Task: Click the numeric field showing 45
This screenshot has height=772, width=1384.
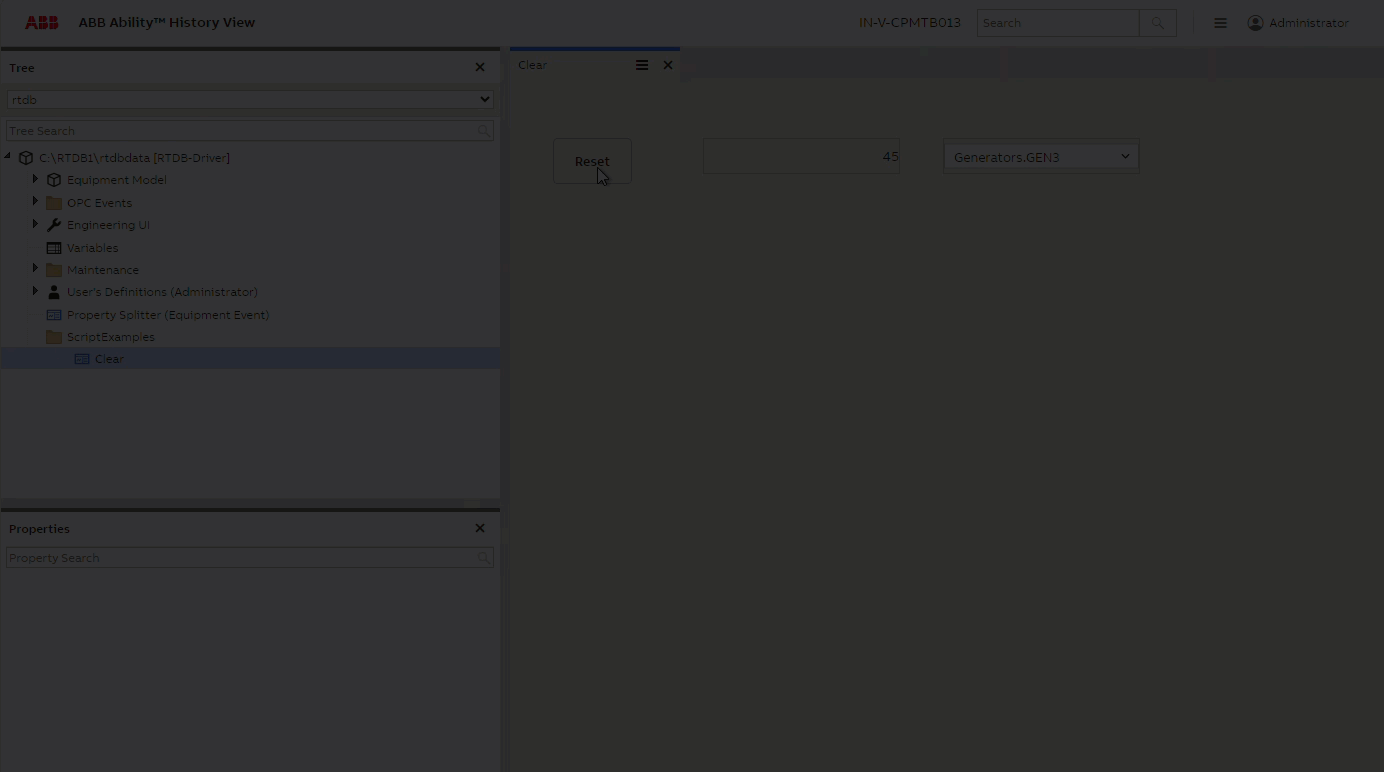Action: pyautogui.click(x=801, y=157)
